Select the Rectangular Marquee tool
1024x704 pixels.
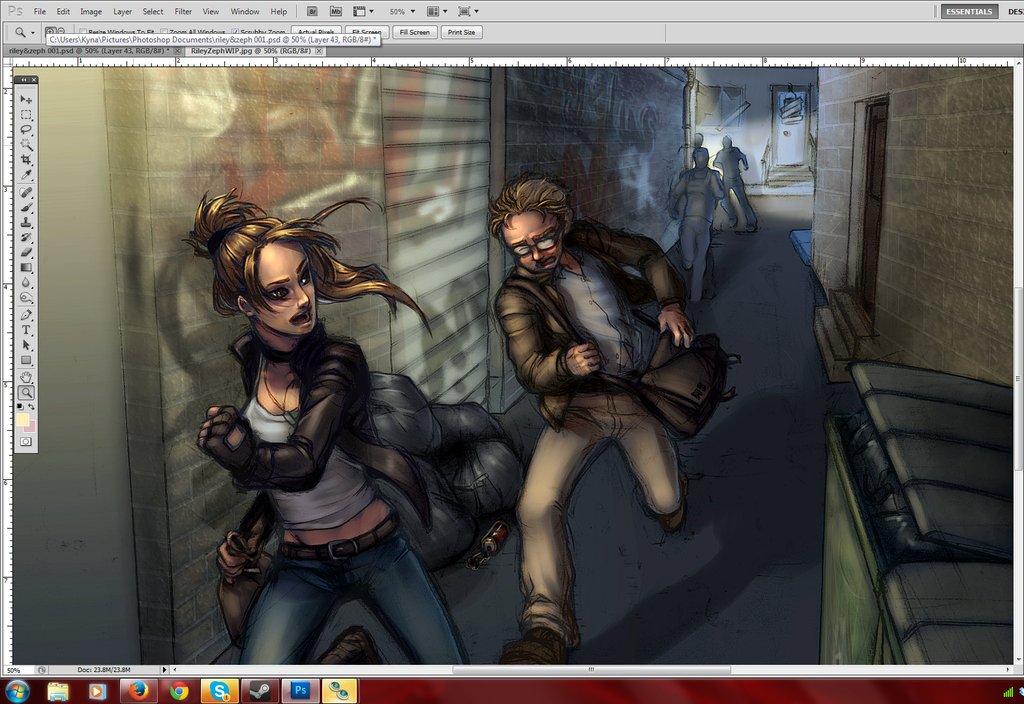(26, 114)
